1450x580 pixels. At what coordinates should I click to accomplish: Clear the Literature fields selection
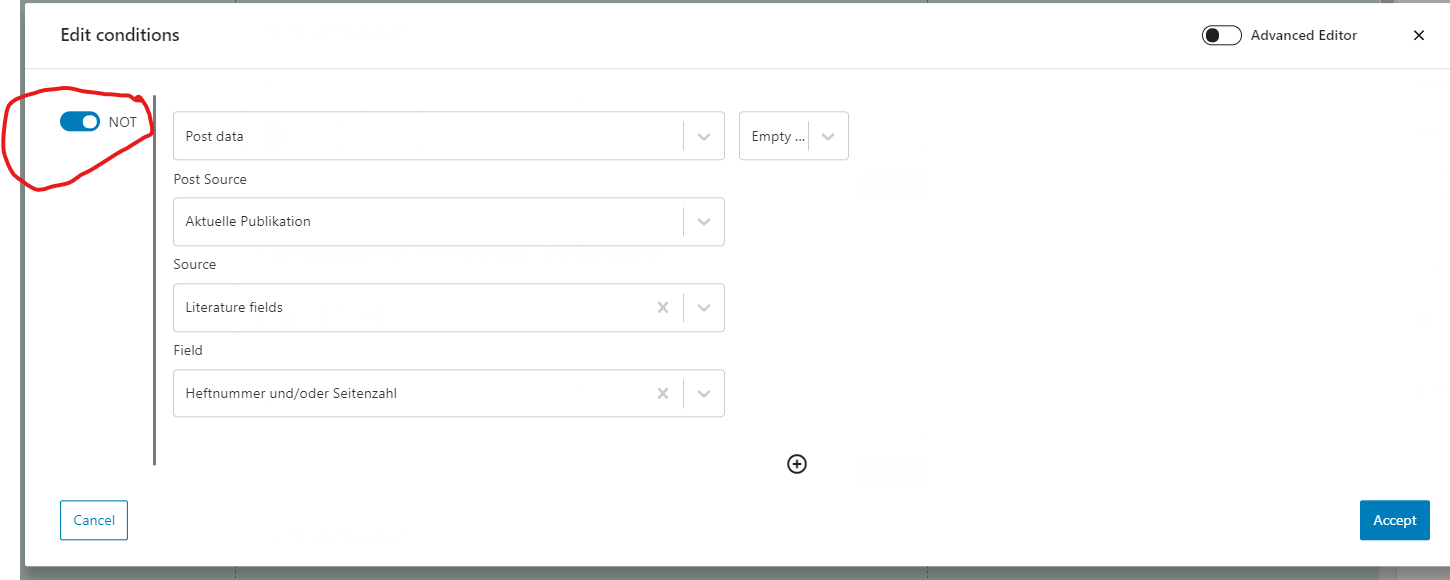[662, 308]
